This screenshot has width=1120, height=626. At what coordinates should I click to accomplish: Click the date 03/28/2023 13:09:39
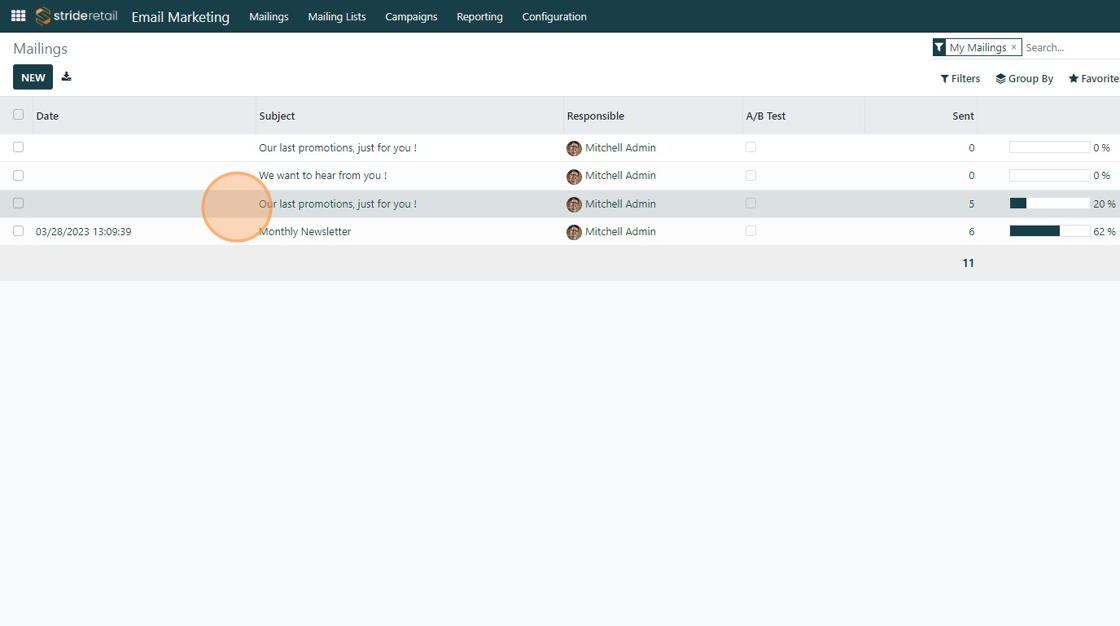click(84, 232)
